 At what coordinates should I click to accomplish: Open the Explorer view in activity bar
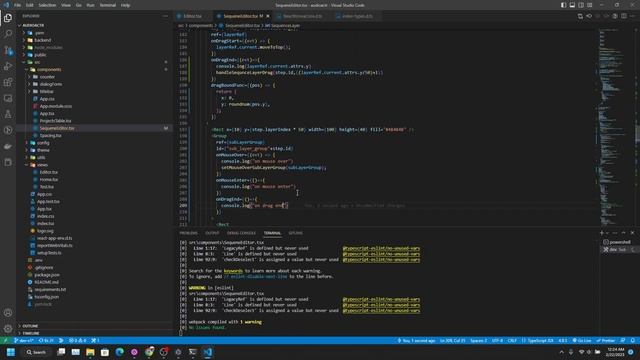8,18
